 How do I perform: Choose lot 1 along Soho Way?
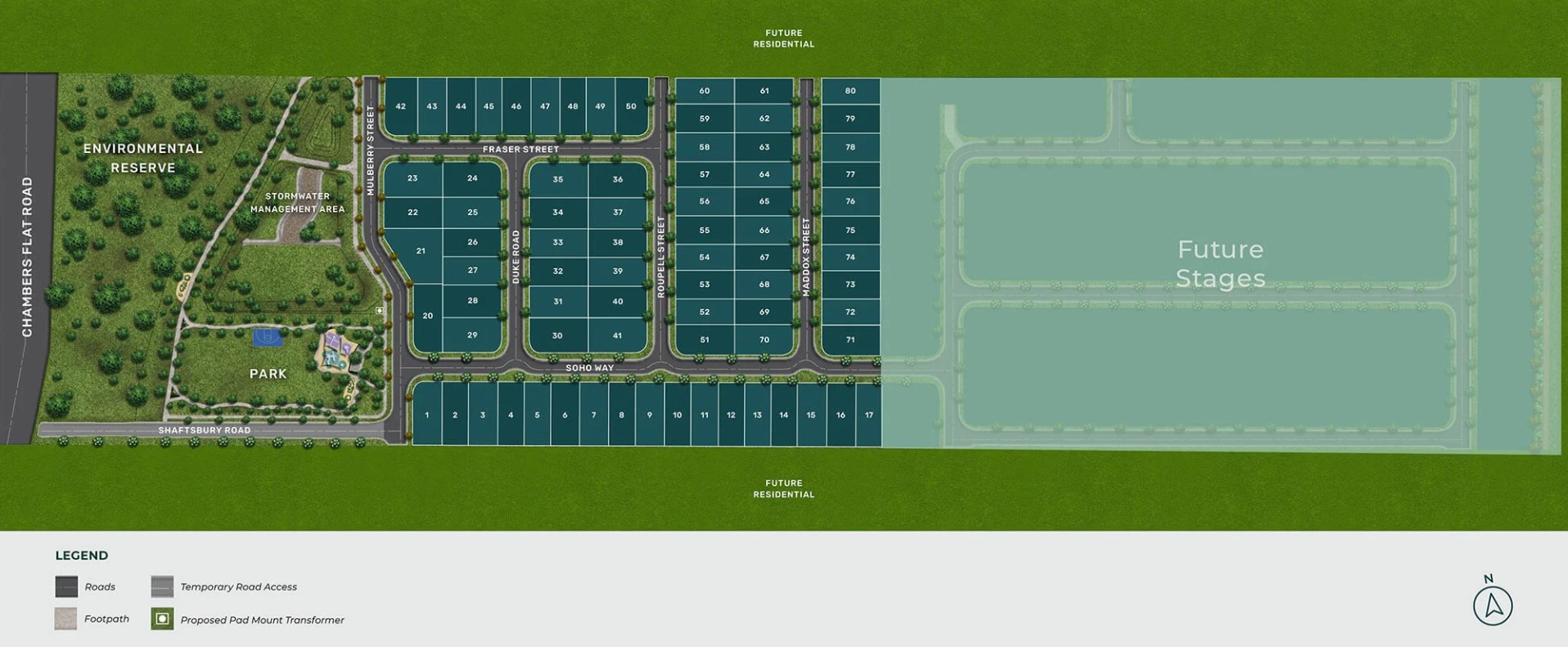pos(426,415)
